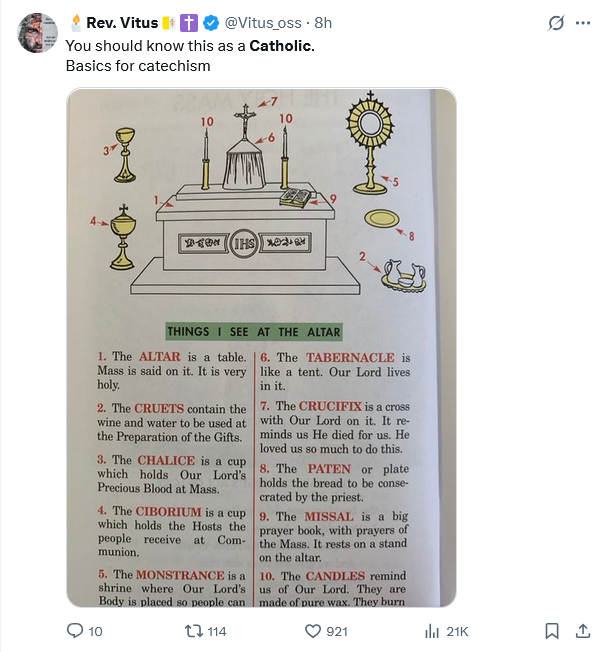Click the candle emoji before the name
Viewport: 608px width, 652px height.
(75, 22)
